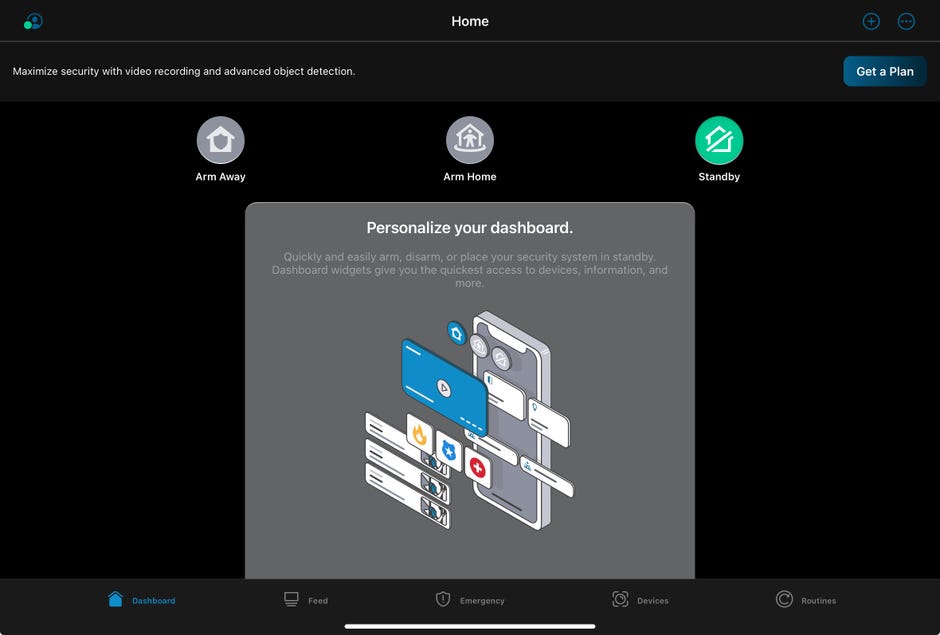Click the phone widgets illustration

coord(469,420)
